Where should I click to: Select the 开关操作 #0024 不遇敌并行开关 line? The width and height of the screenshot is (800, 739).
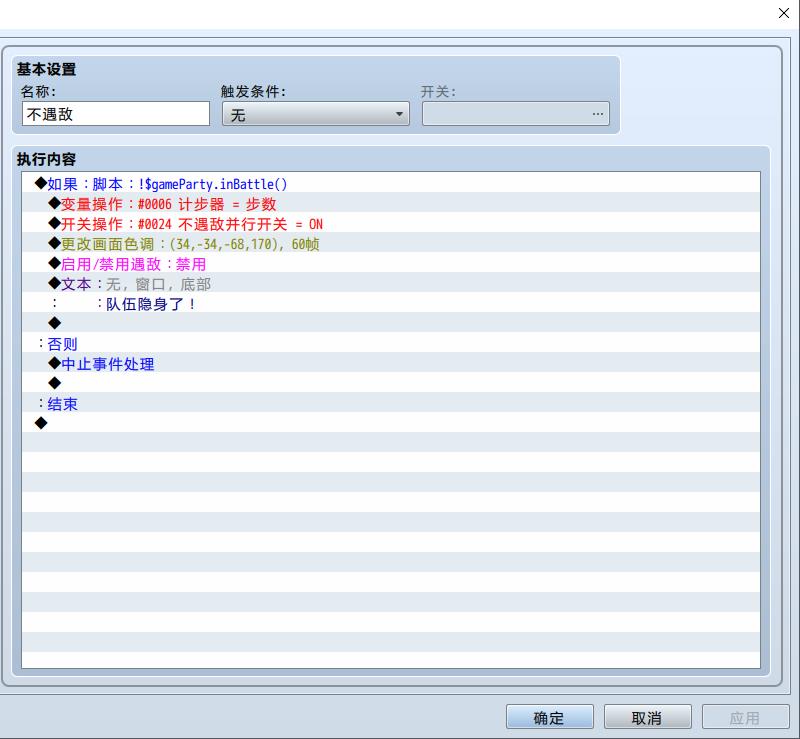coord(391,224)
